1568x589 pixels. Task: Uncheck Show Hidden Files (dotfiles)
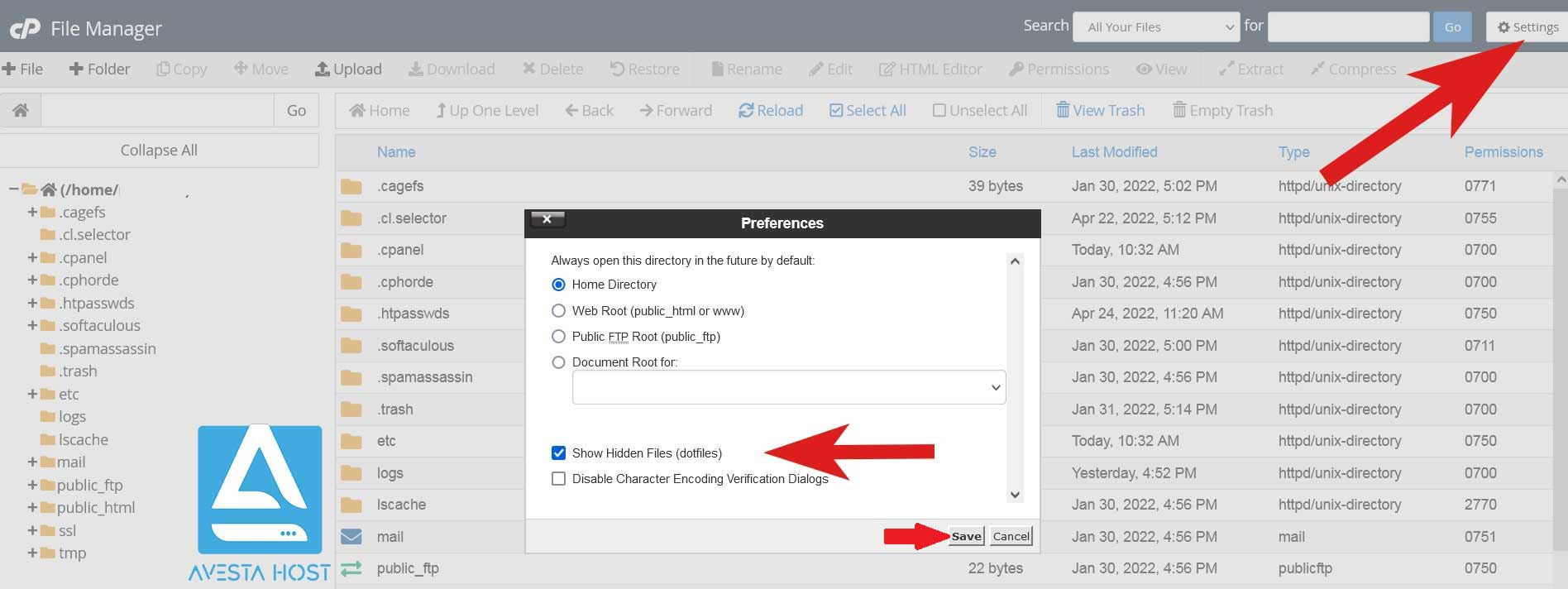(559, 453)
